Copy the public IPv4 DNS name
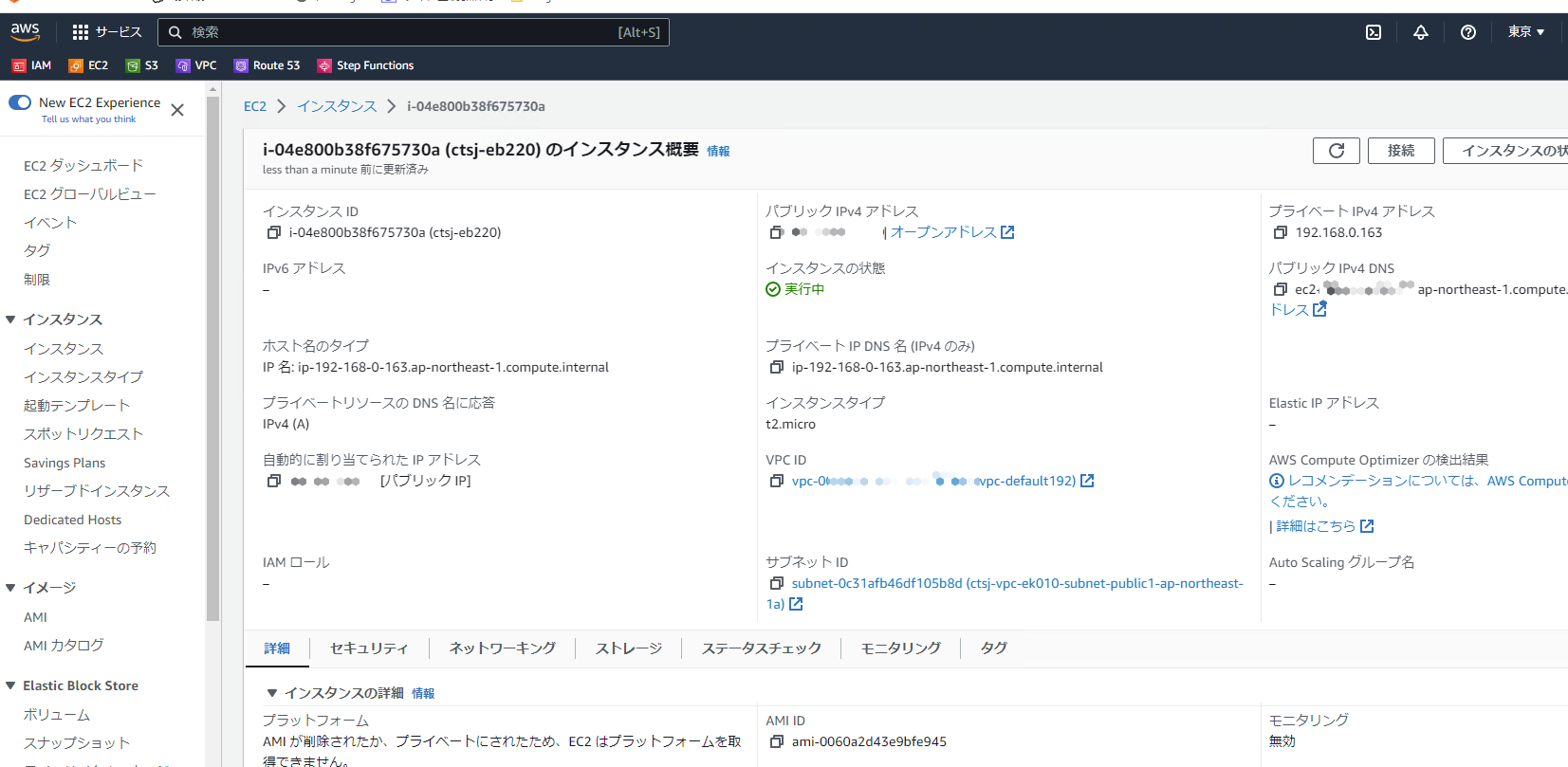This screenshot has width=1568, height=767. click(x=1280, y=289)
